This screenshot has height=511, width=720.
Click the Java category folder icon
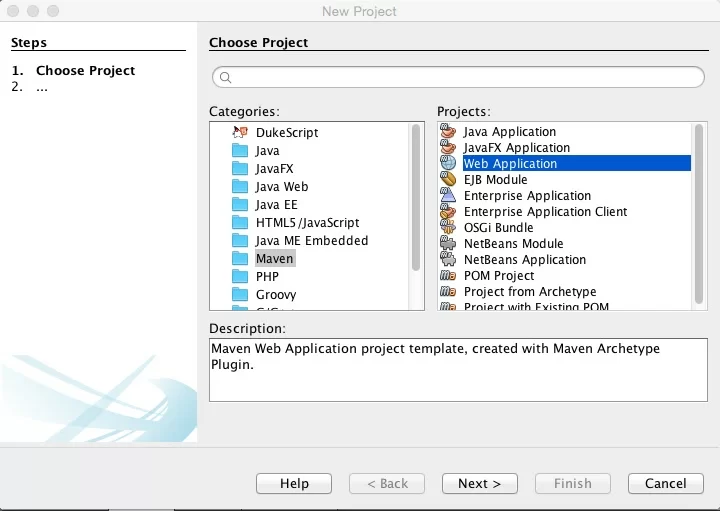pyautogui.click(x=240, y=151)
